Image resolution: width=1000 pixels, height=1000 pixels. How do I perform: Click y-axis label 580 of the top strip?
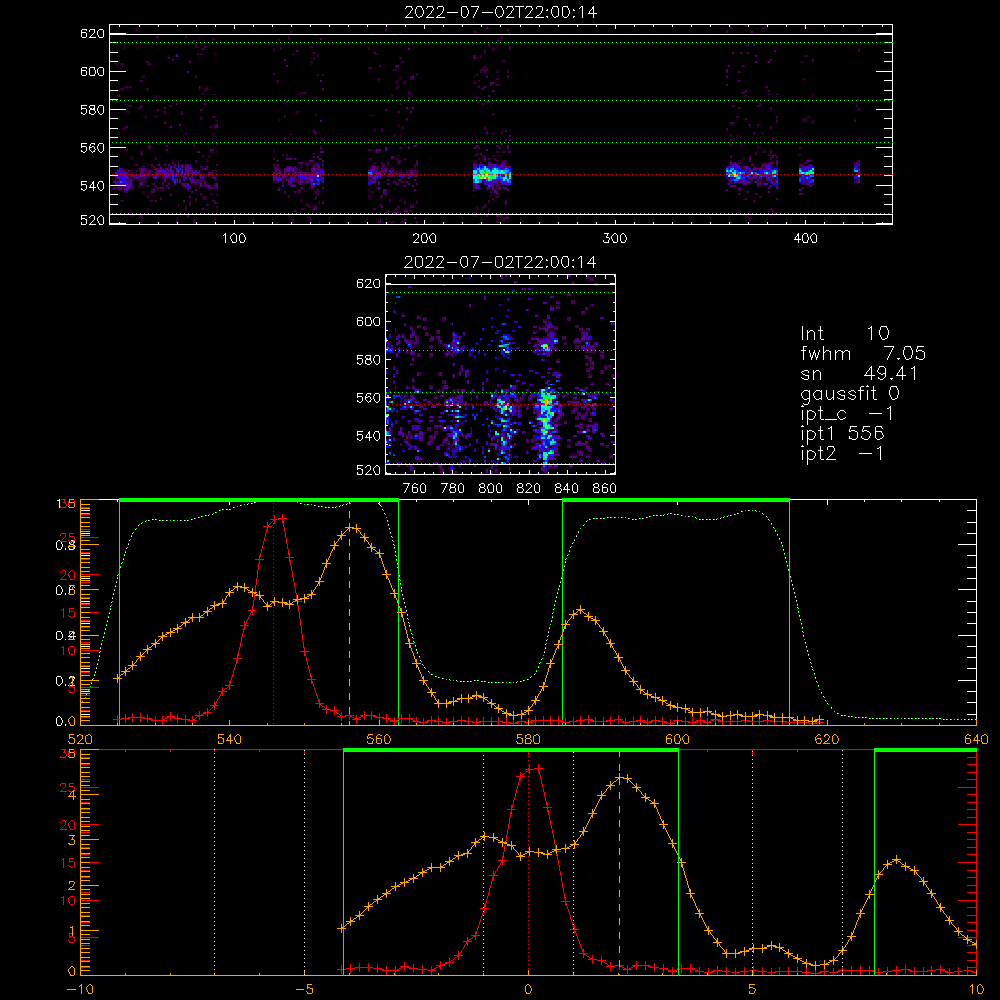[92, 110]
